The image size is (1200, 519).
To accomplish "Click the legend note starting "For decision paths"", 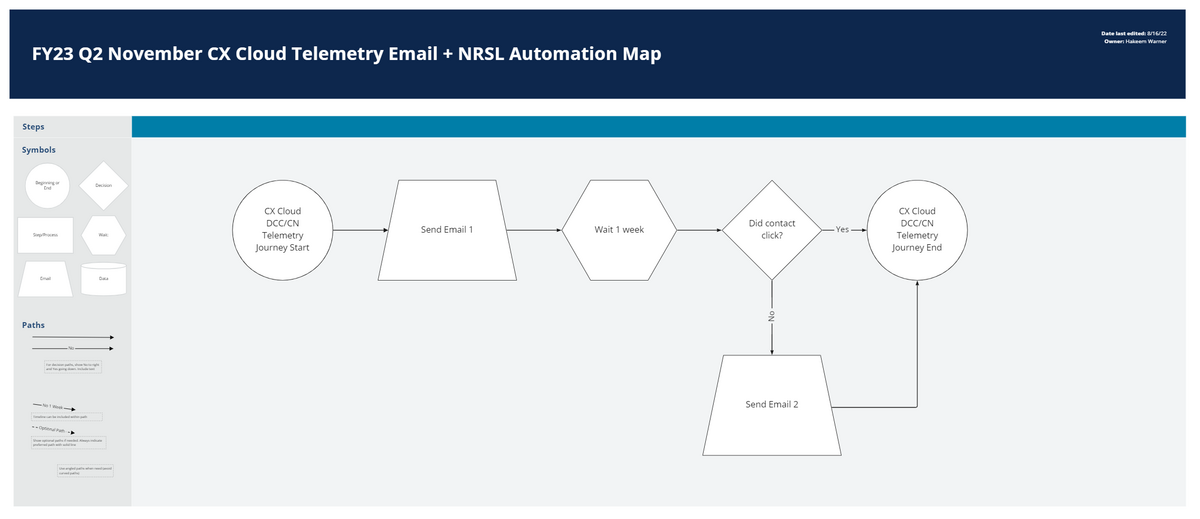I will pyautogui.click(x=73, y=368).
